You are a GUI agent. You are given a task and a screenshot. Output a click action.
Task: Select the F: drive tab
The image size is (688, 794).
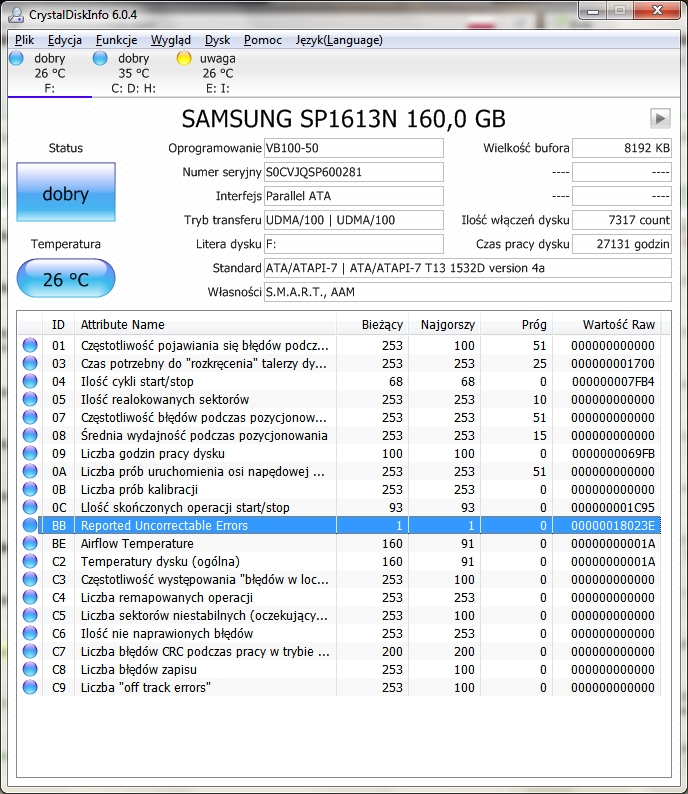(50, 73)
